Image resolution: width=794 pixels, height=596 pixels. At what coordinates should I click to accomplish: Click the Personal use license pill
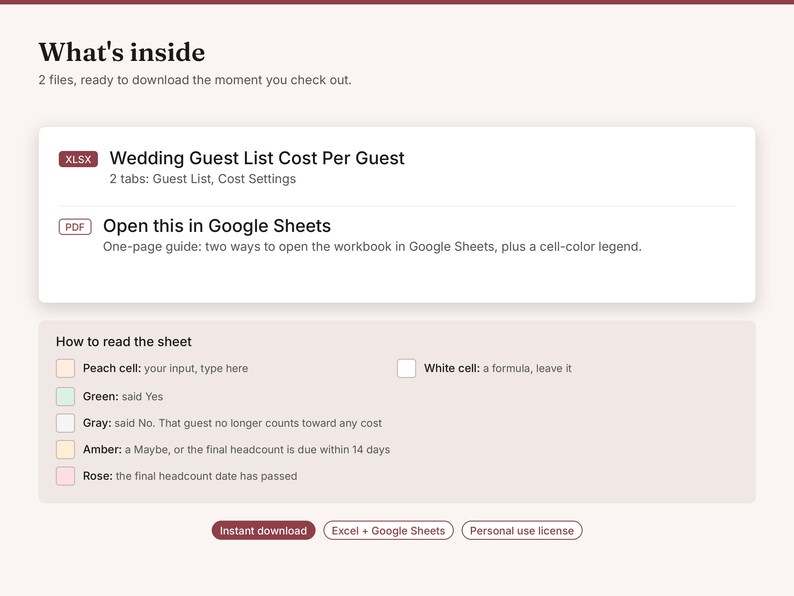(x=522, y=530)
